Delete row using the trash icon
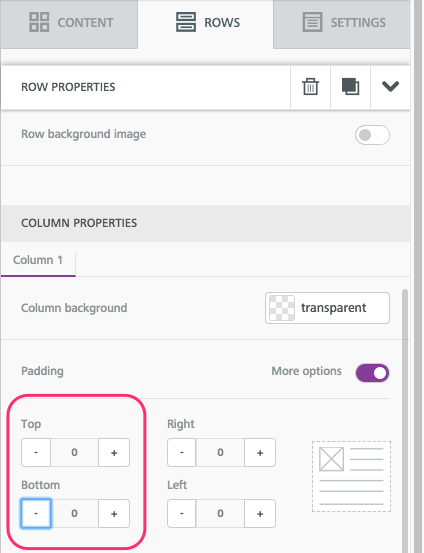 [x=310, y=87]
